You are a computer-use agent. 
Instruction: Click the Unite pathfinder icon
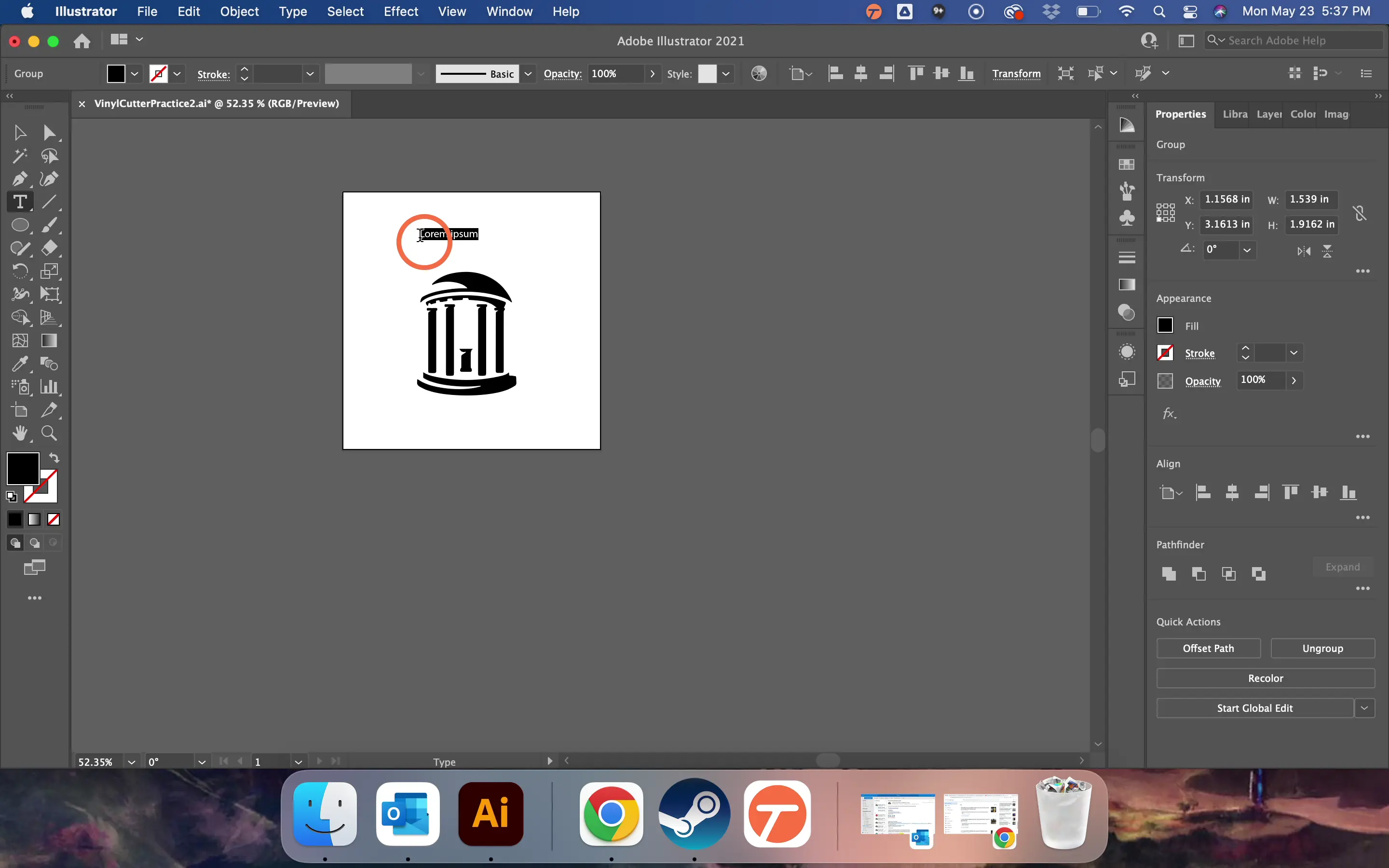[x=1169, y=573]
